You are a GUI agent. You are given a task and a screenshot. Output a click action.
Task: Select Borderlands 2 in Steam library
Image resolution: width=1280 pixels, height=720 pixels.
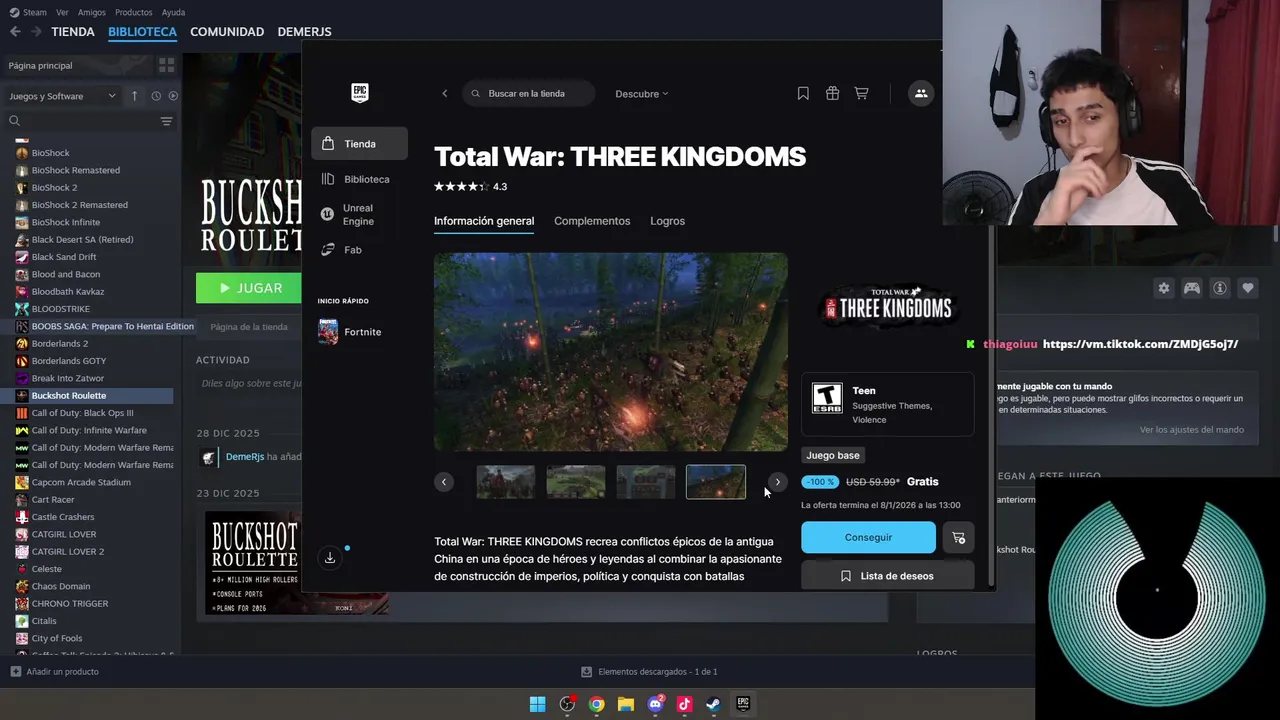point(59,344)
